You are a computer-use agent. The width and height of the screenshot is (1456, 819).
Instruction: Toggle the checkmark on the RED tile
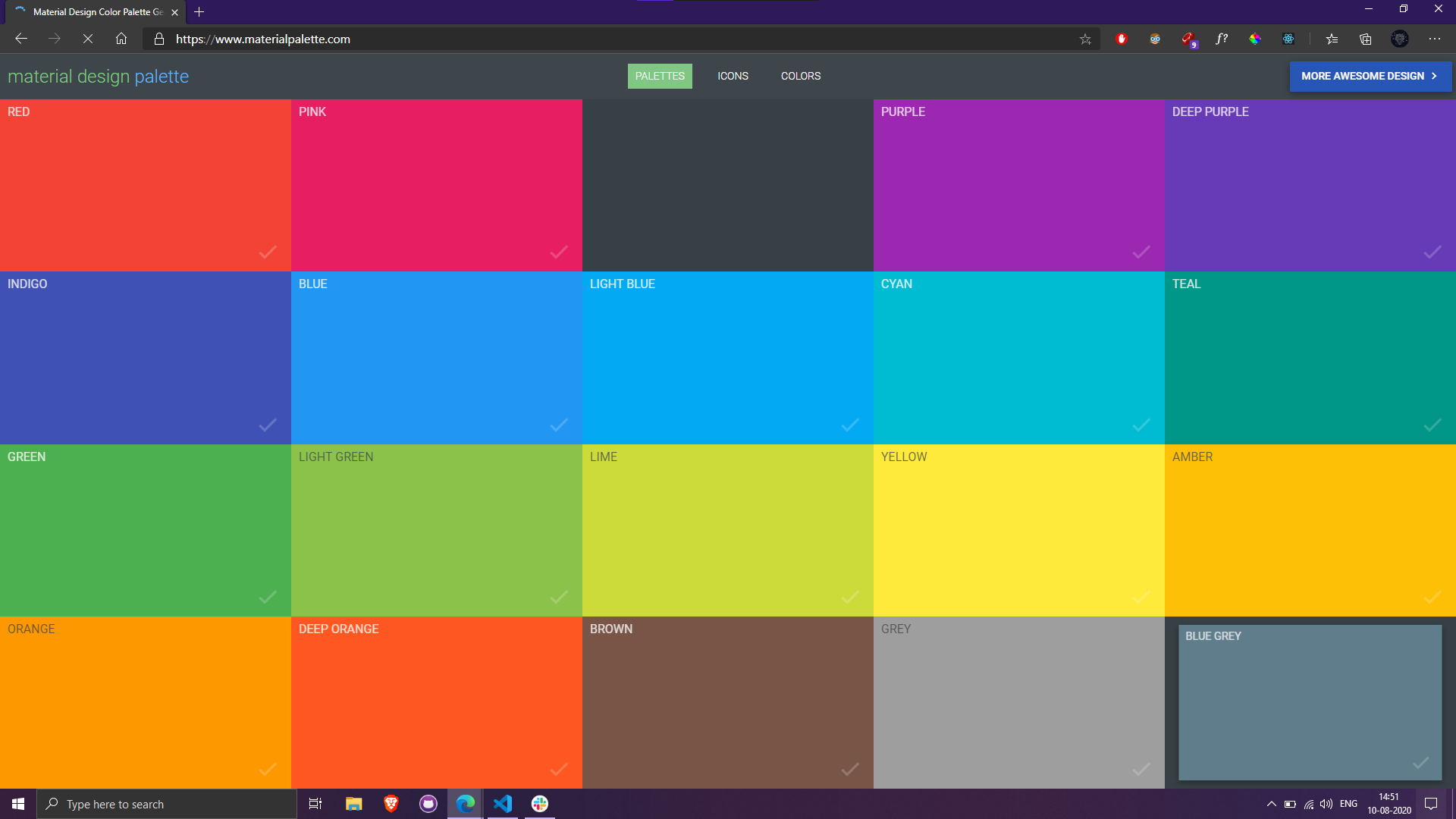[268, 253]
